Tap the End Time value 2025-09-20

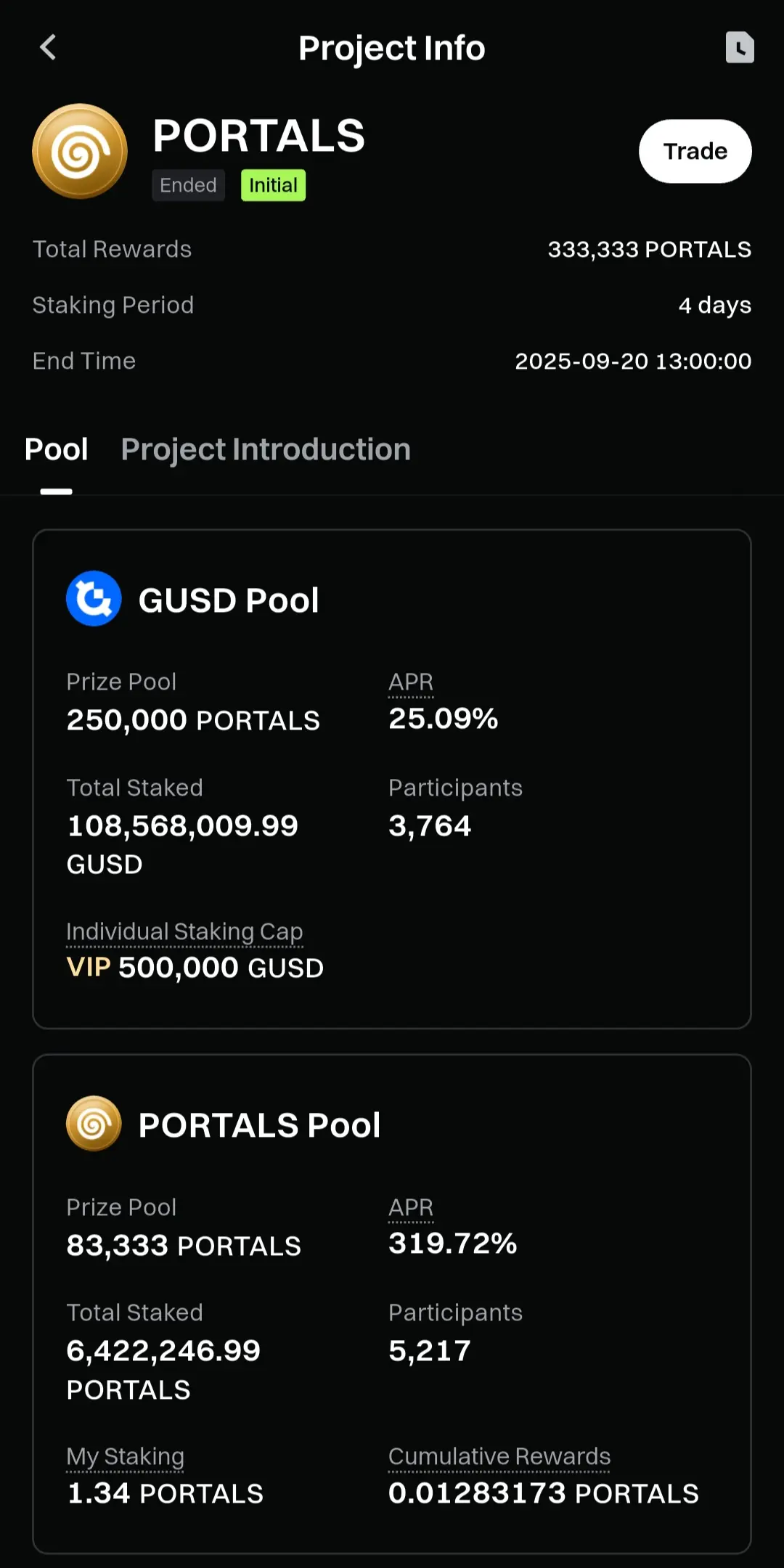coord(633,362)
